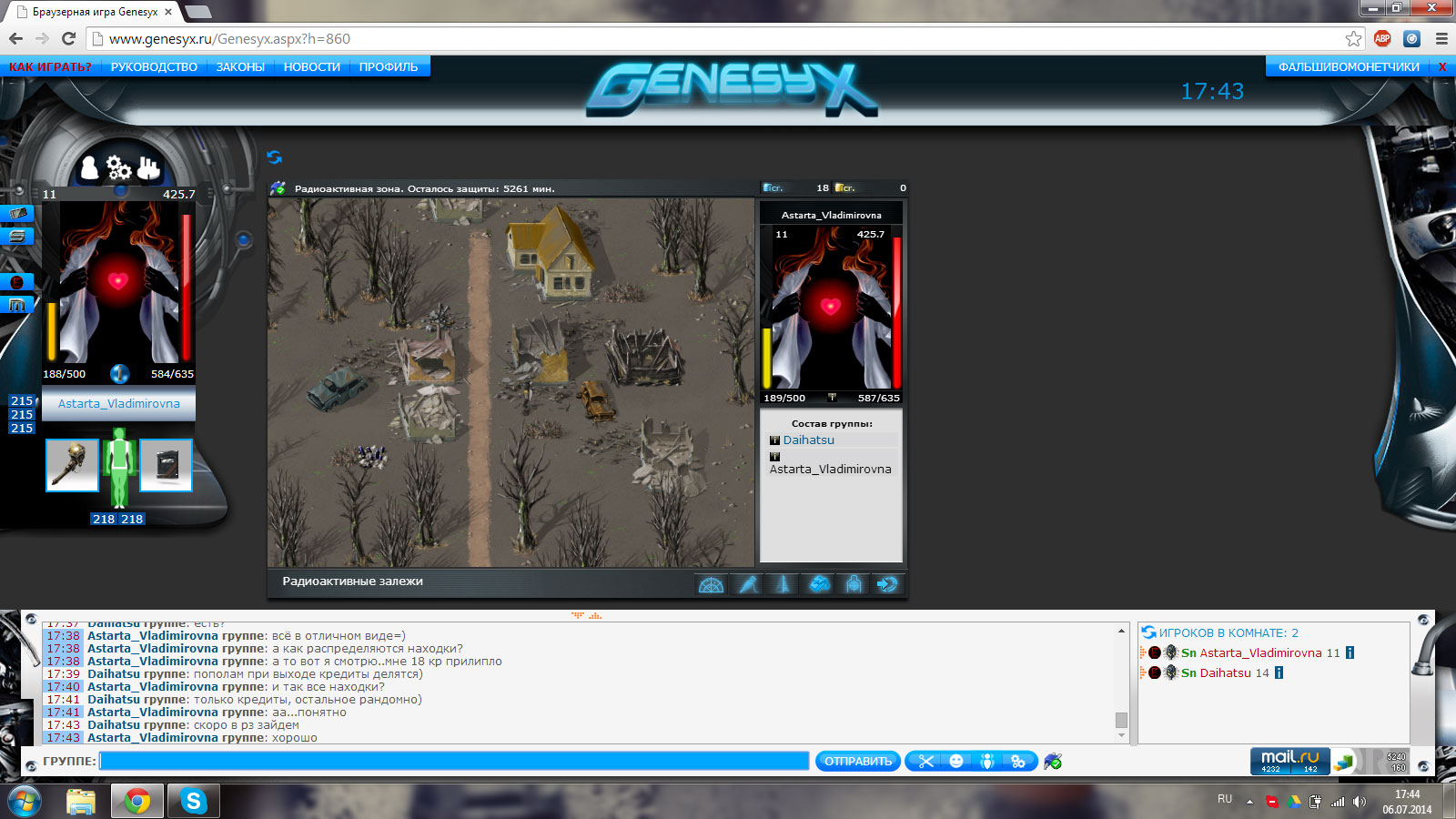The image size is (1456, 819).
Task: Click the top blue side tab with the card icon
Action: [18, 214]
